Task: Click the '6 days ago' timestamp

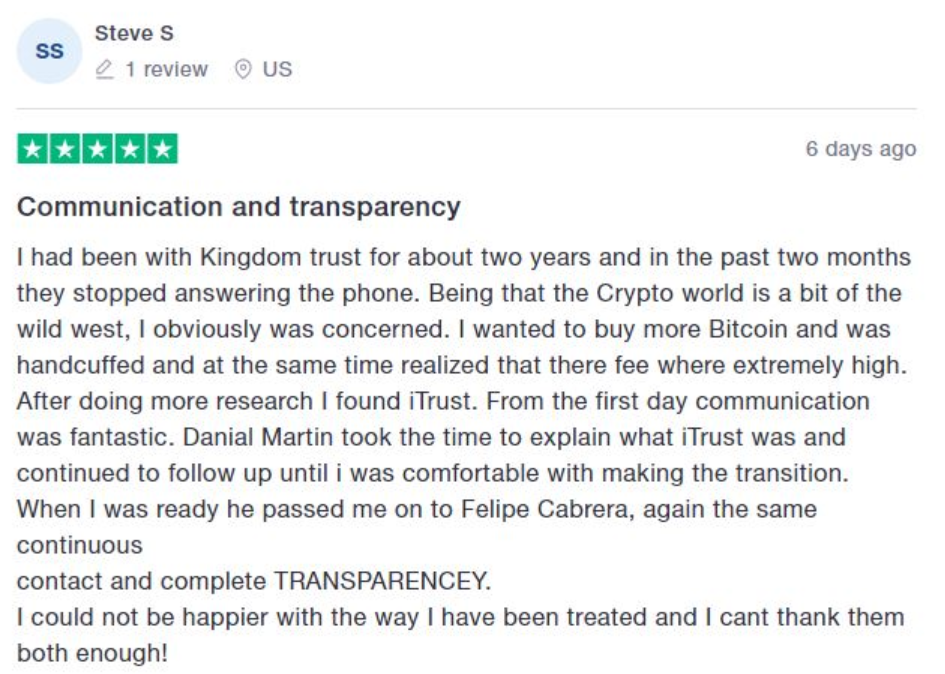Action: pos(861,148)
